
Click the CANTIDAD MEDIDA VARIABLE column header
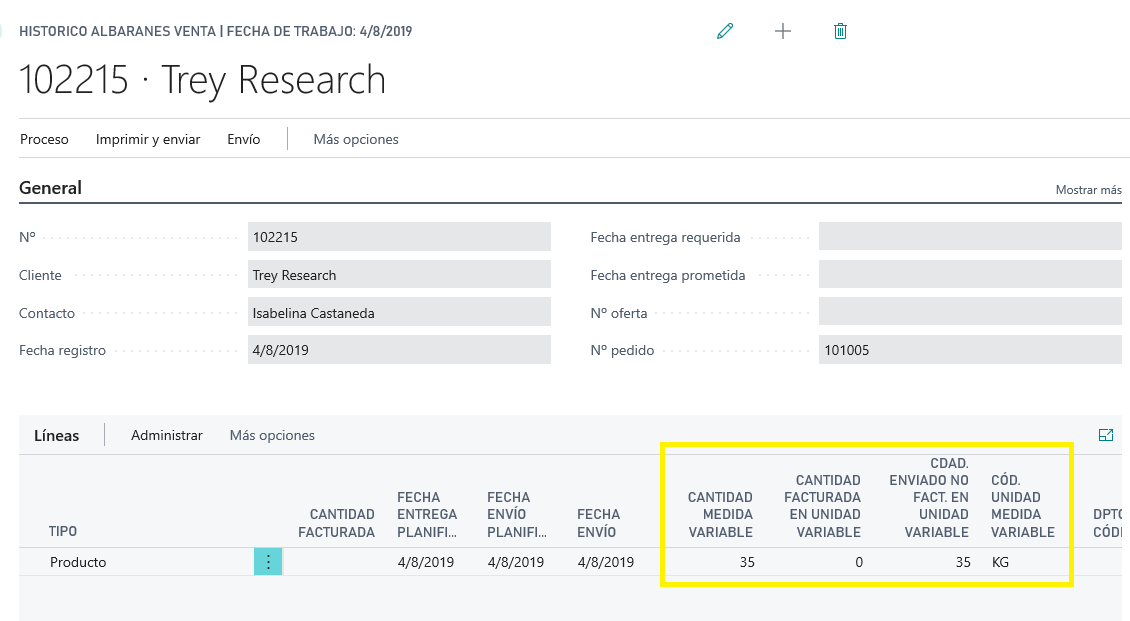(x=720, y=514)
